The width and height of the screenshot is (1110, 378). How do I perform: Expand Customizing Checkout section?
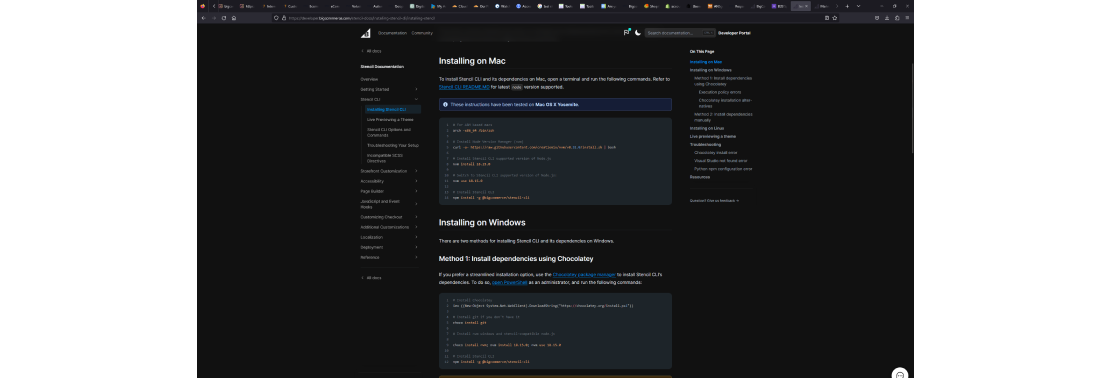click(389, 217)
